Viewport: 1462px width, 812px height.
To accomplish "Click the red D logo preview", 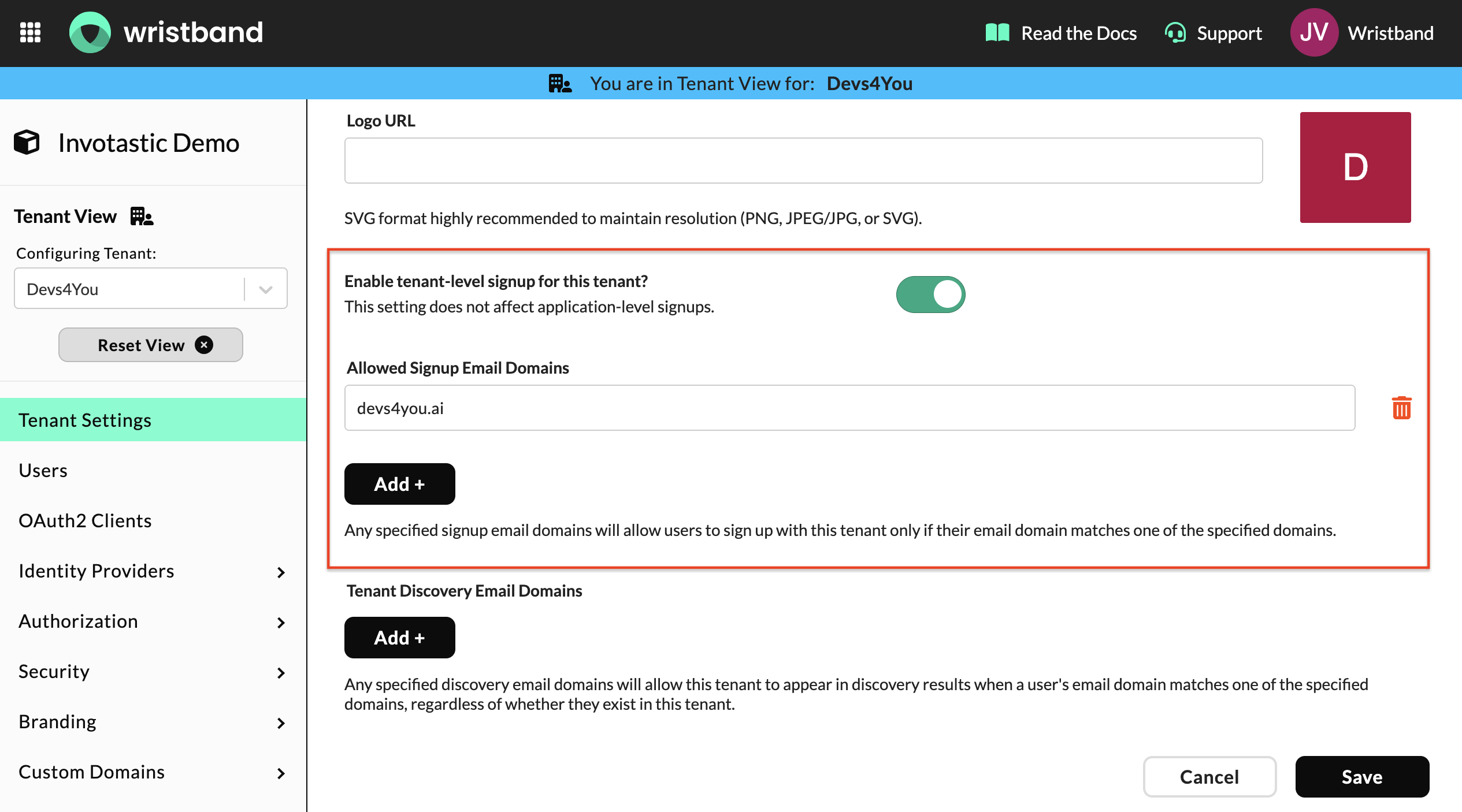I will tap(1355, 167).
